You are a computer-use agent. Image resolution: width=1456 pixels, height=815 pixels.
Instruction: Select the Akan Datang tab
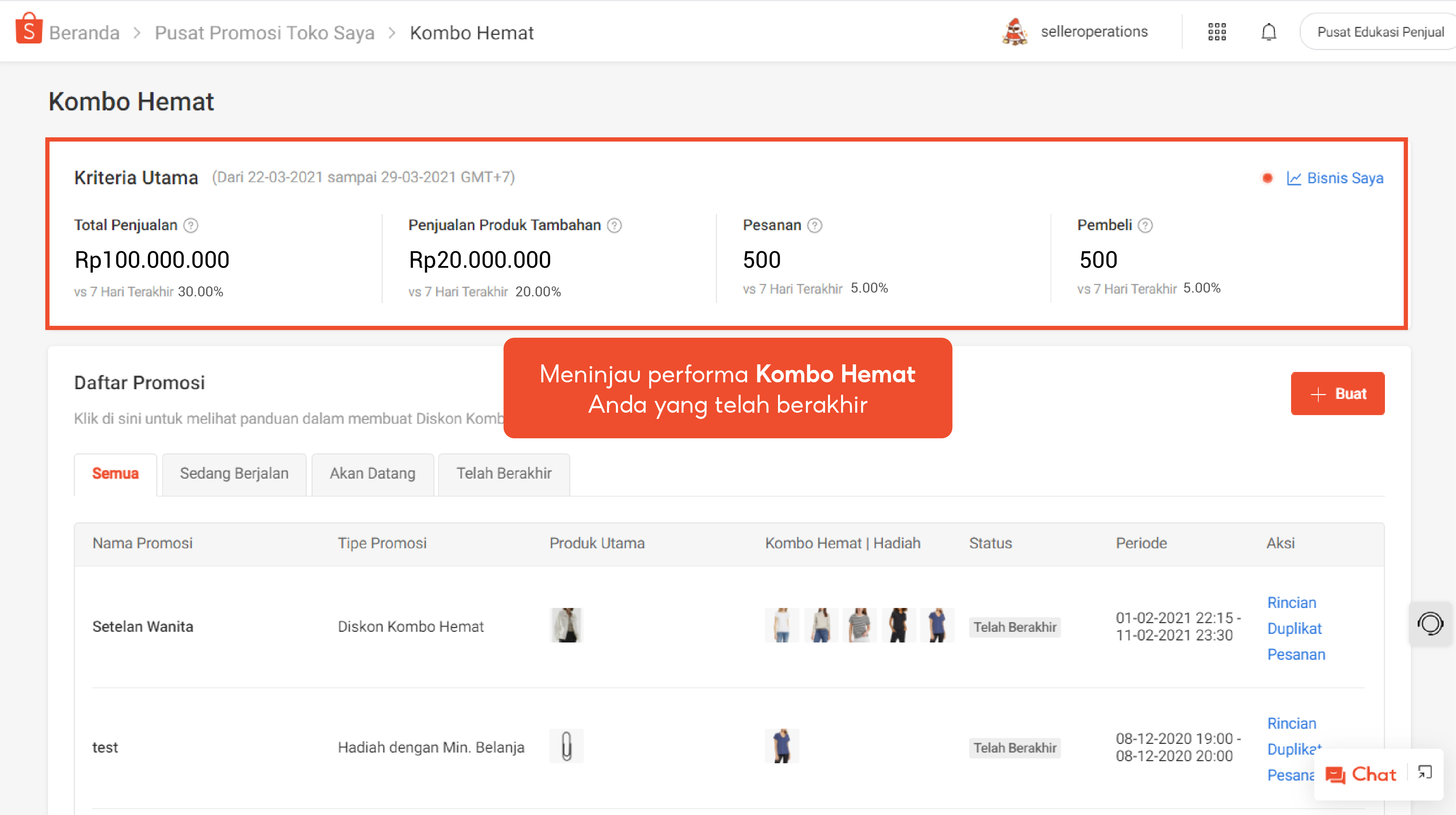pos(373,474)
